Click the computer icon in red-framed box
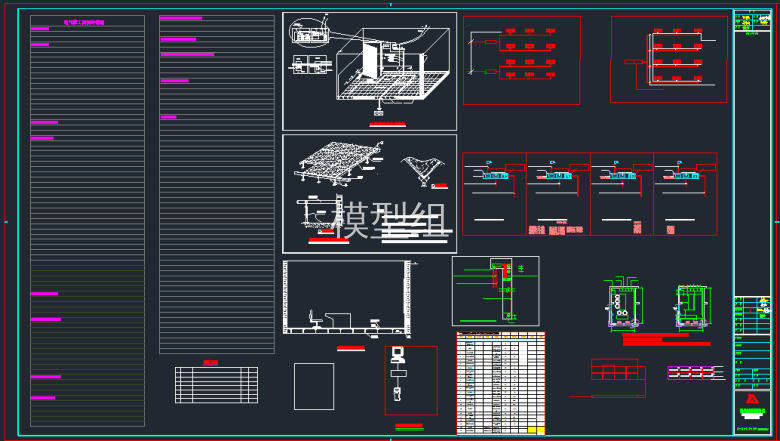Screen dimensions: 780x441 point(398,354)
